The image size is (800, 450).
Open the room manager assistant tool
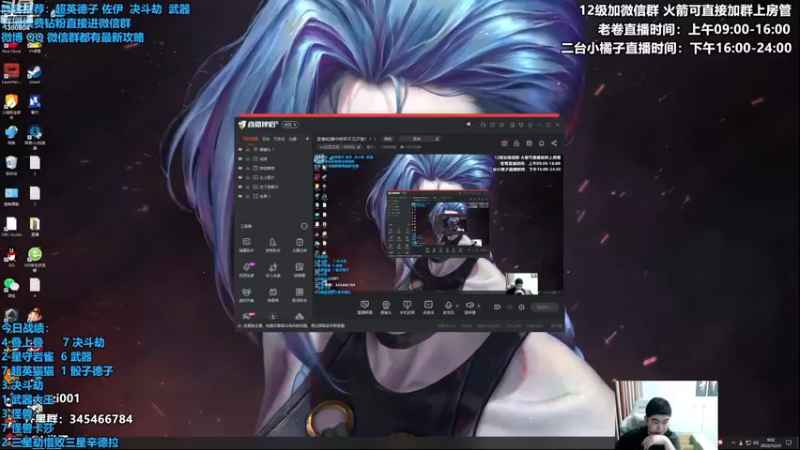273,245
